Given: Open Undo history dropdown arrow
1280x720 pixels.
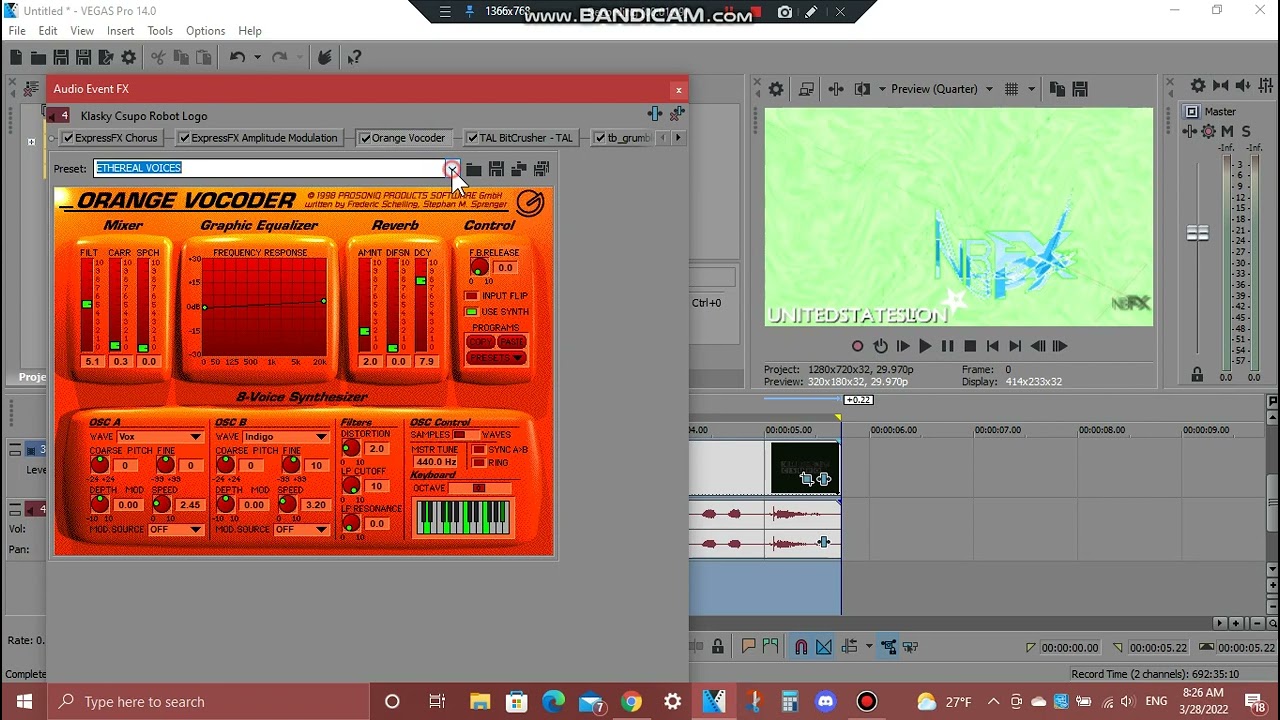Looking at the screenshot, I should 257,58.
